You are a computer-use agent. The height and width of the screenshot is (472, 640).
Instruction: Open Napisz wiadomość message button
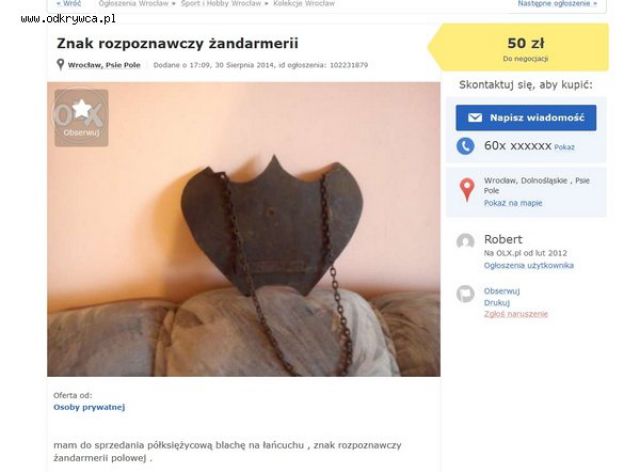(526, 118)
